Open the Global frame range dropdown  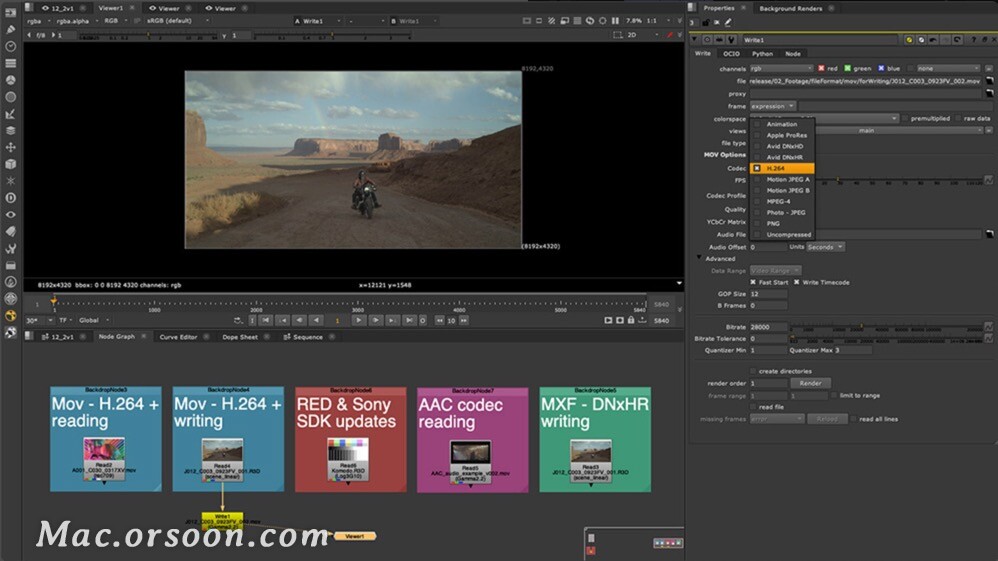(94, 320)
